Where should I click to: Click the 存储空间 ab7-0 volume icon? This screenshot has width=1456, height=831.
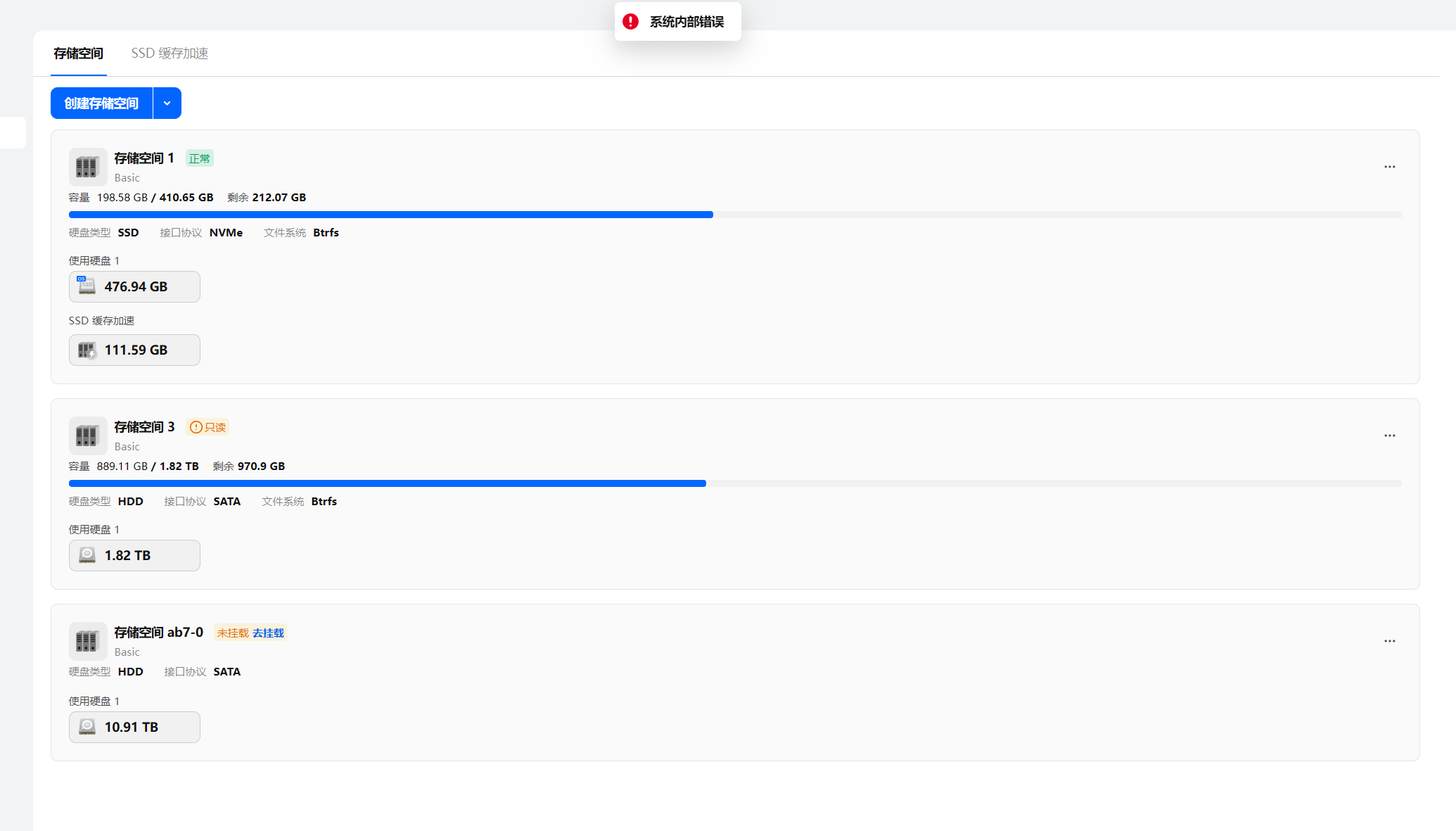(x=87, y=641)
